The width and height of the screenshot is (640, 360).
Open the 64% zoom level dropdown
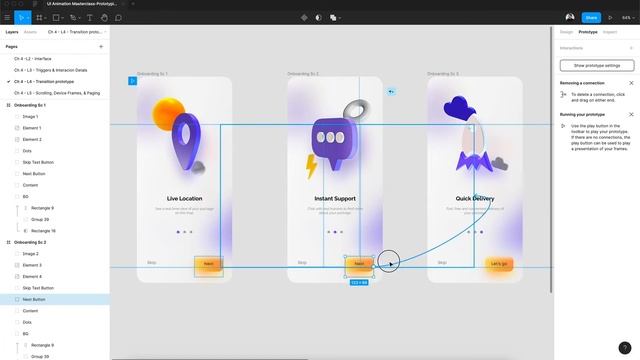click(629, 18)
